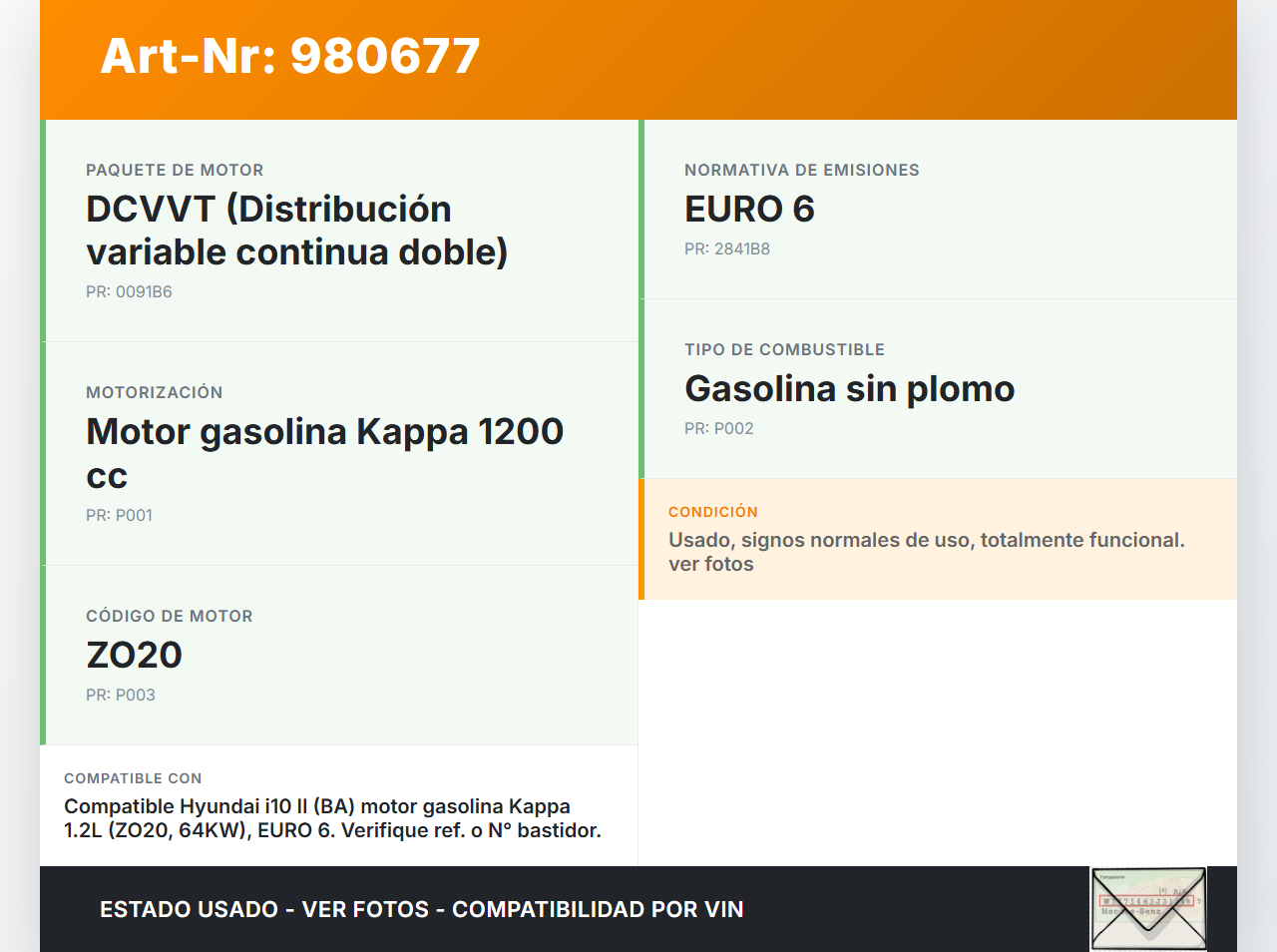The width and height of the screenshot is (1277, 952).
Task: Select the PAQUETE DE MOTOR label
Action: click(175, 170)
